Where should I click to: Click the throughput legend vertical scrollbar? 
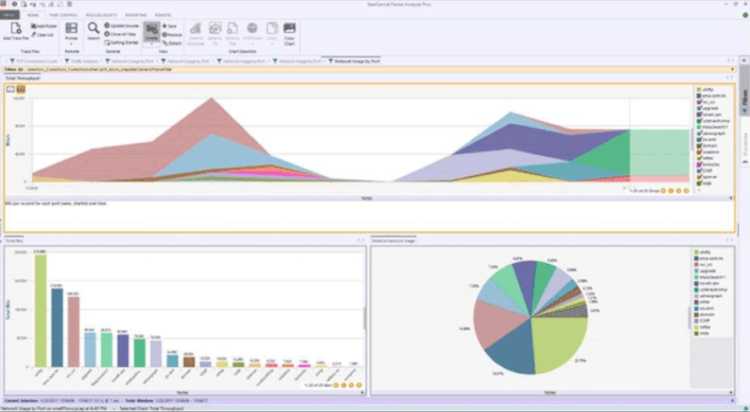click(692, 139)
